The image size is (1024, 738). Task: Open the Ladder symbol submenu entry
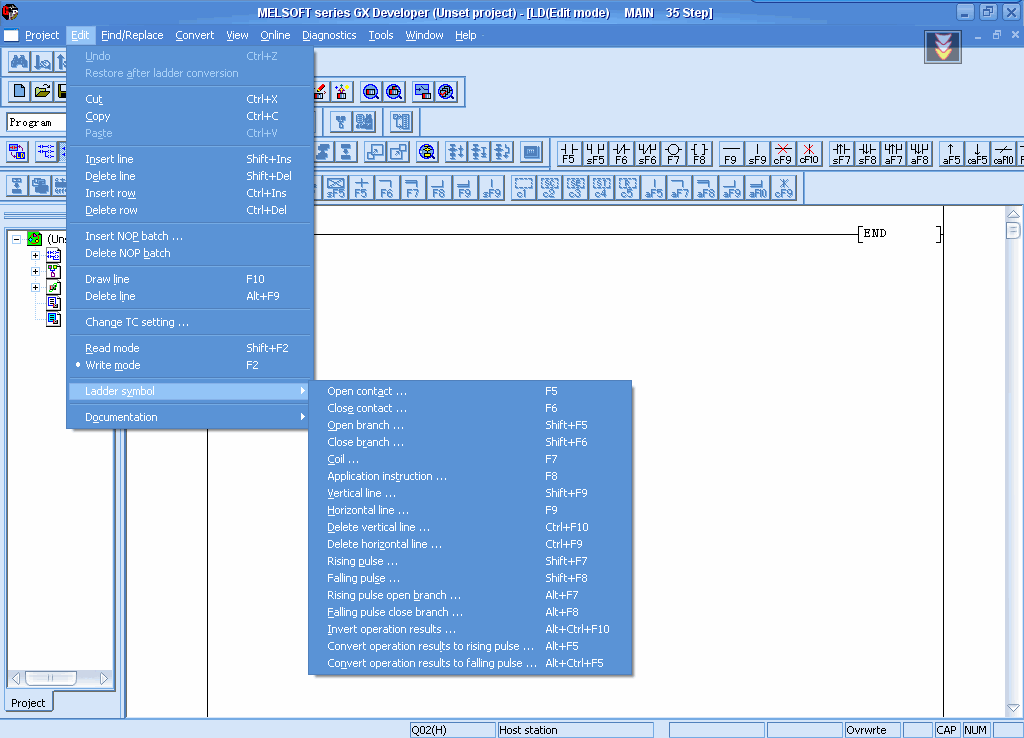pos(189,391)
